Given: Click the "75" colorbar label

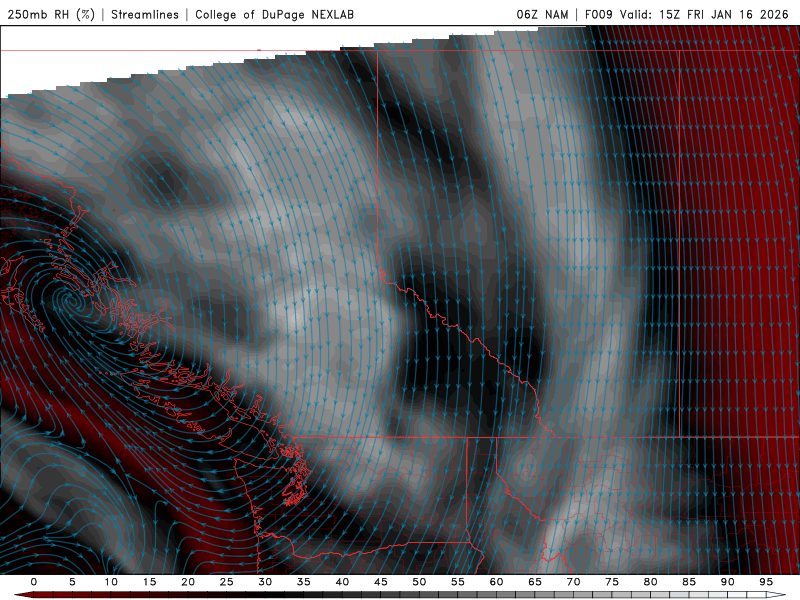Looking at the screenshot, I should pyautogui.click(x=612, y=582).
